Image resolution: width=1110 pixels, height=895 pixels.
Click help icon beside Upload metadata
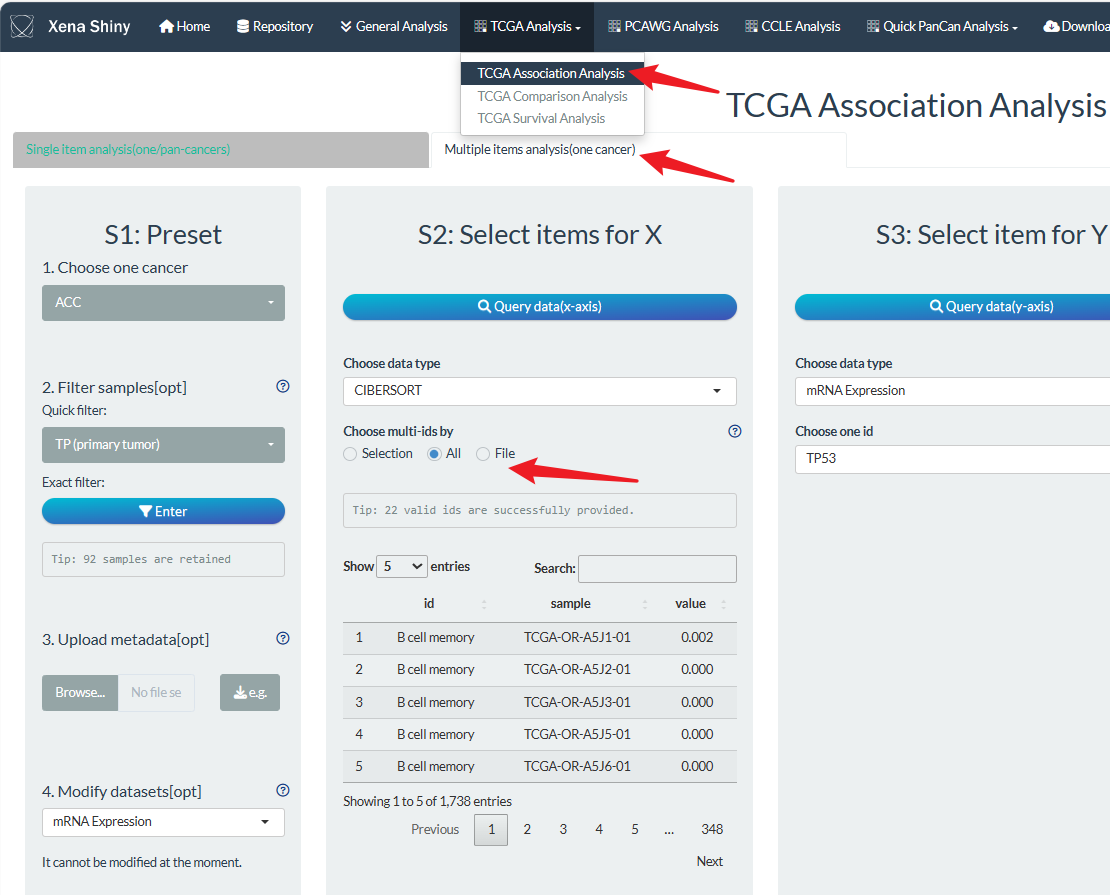tap(283, 638)
